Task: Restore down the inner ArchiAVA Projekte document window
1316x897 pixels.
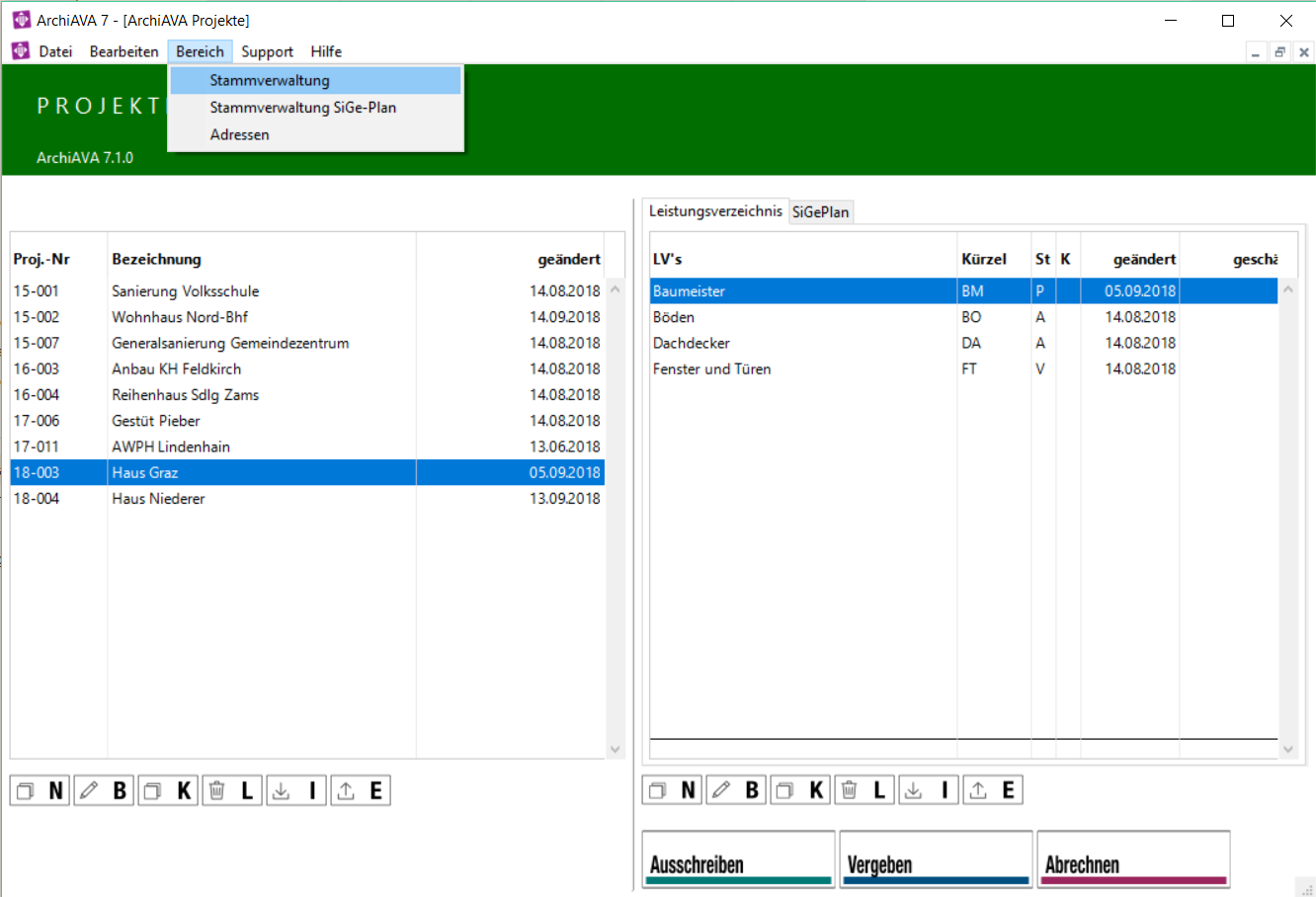Action: (x=1279, y=52)
